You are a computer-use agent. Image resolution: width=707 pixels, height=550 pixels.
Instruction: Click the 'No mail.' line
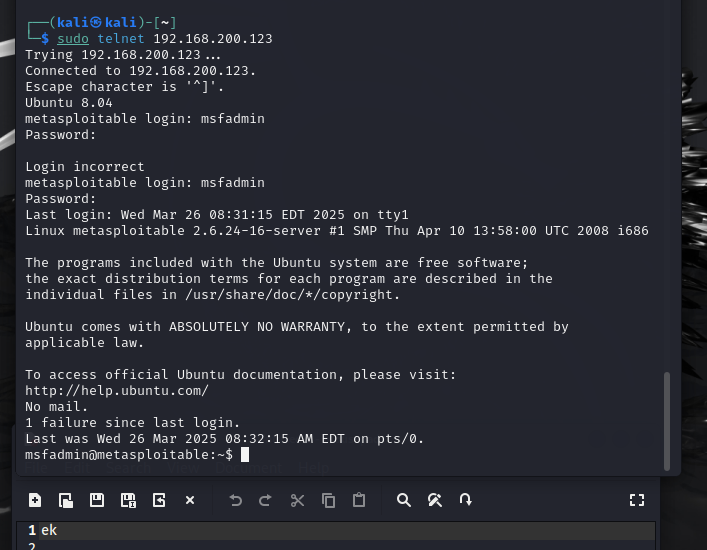[56, 407]
